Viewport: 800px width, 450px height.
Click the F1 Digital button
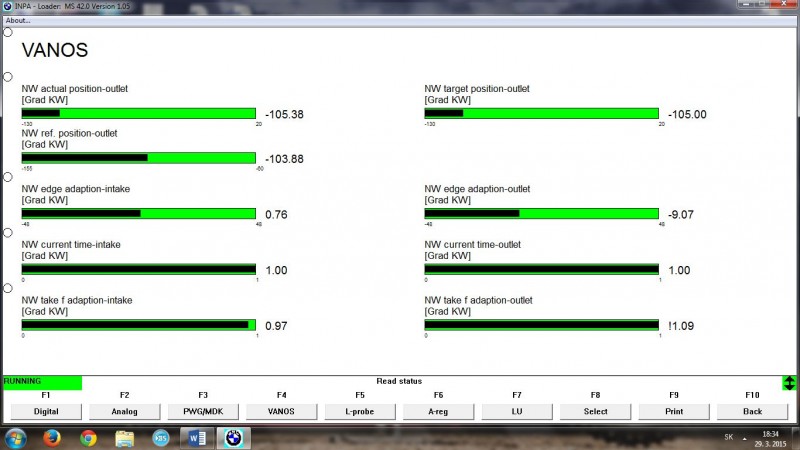pyautogui.click(x=46, y=411)
